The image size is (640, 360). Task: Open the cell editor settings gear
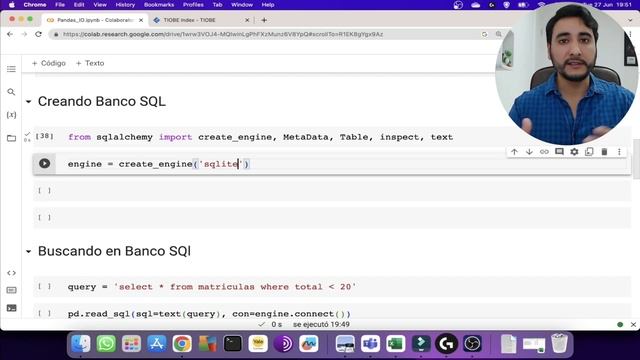point(574,152)
